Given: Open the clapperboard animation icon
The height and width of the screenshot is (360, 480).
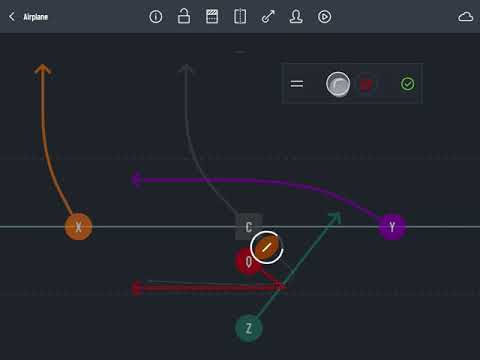Looking at the screenshot, I should point(212,17).
